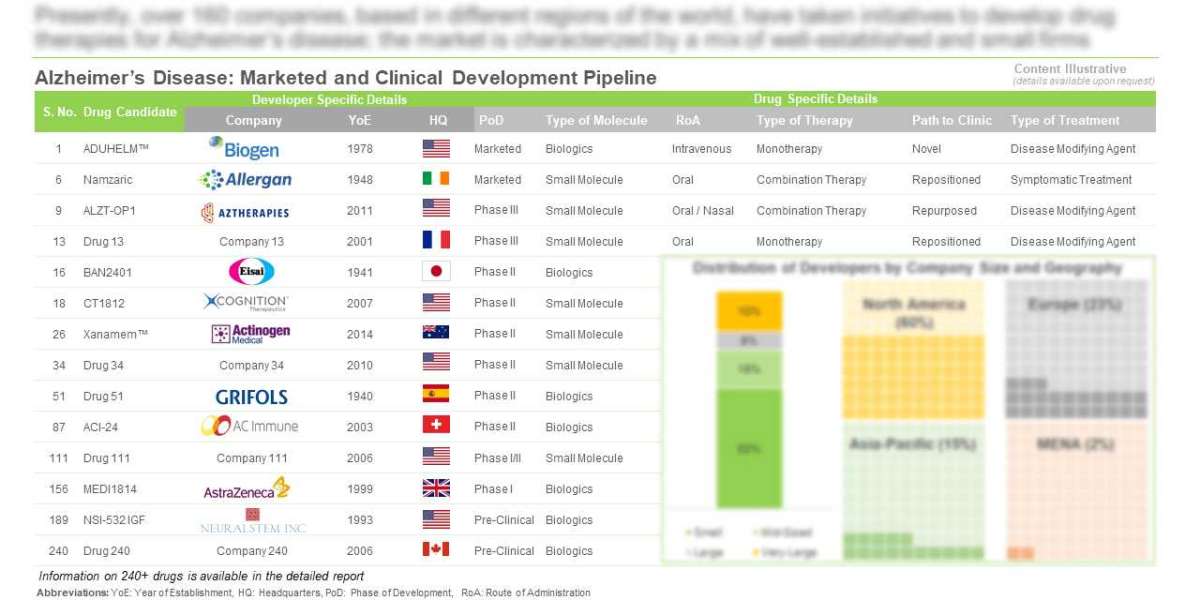Click the "Company 240" cell
The image size is (1200, 600).
[251, 552]
